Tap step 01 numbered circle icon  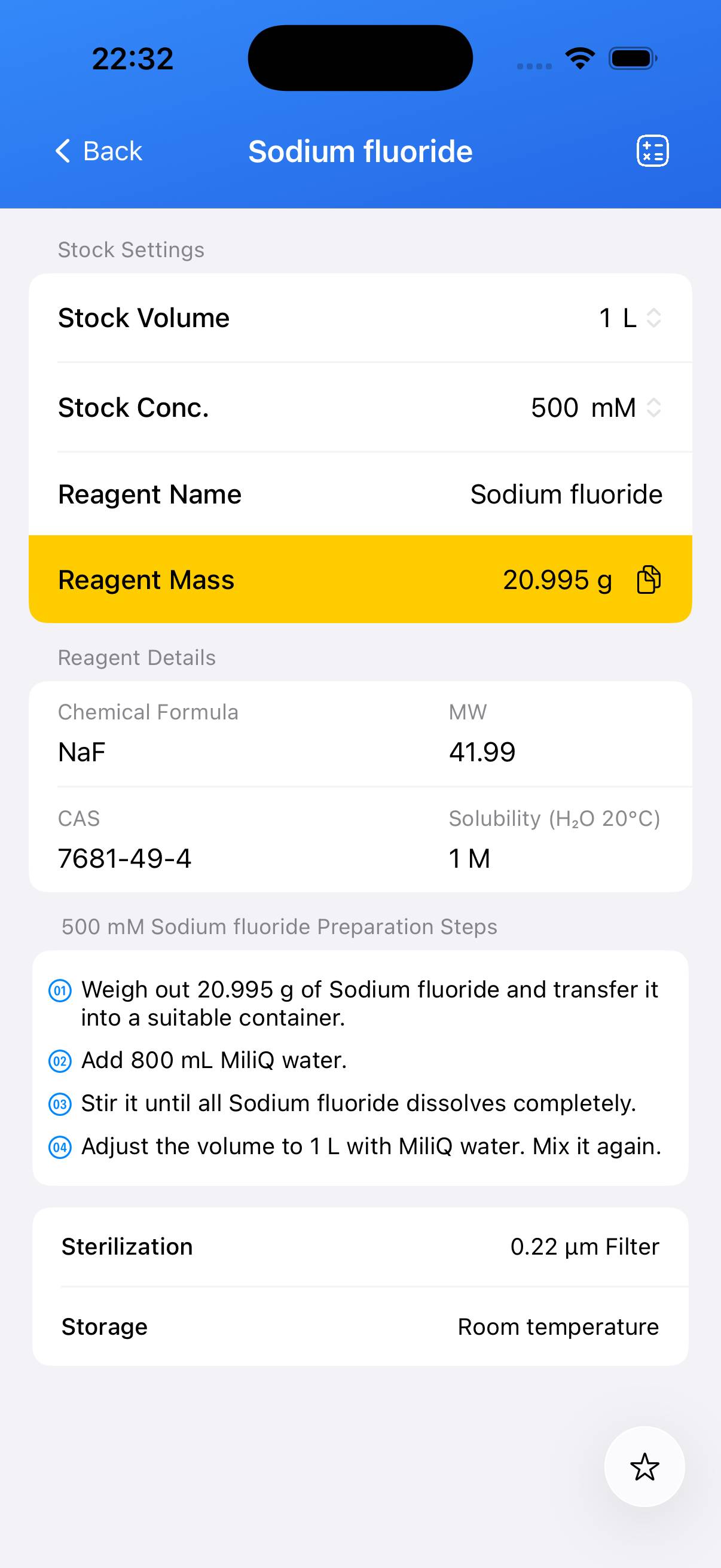tap(60, 990)
